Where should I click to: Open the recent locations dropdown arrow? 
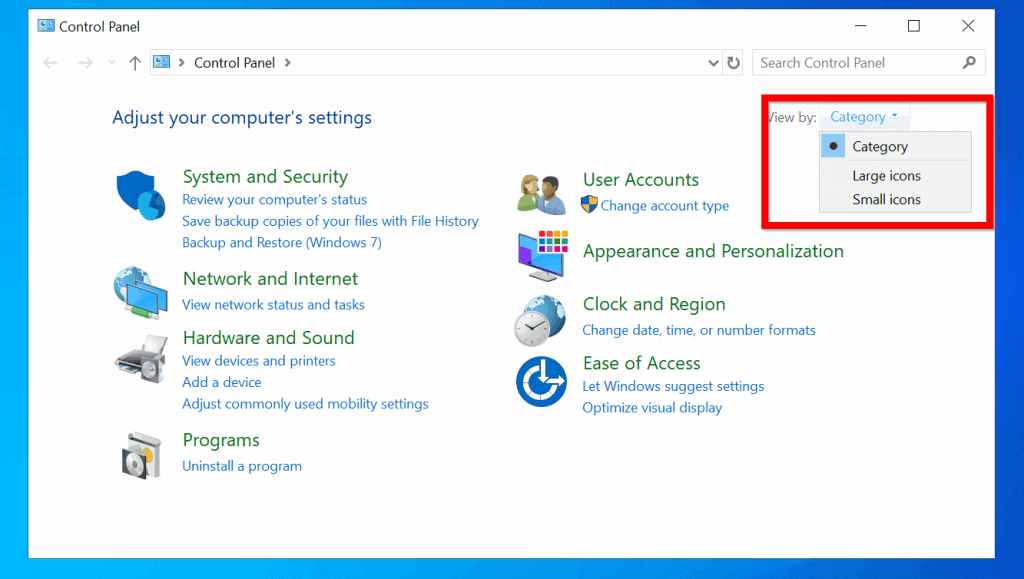[112, 63]
